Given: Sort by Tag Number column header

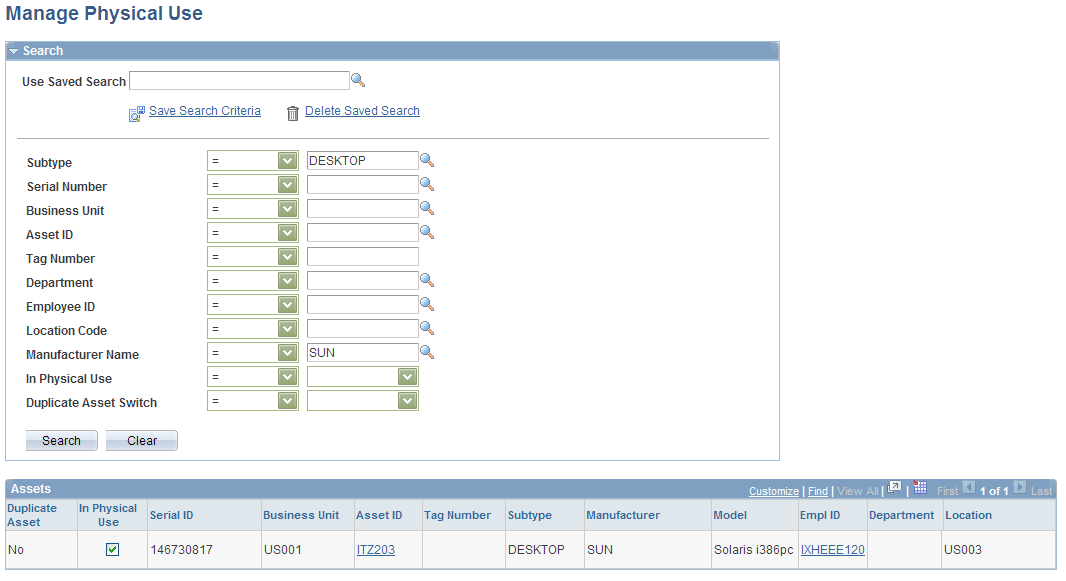Looking at the screenshot, I should tap(458, 515).
